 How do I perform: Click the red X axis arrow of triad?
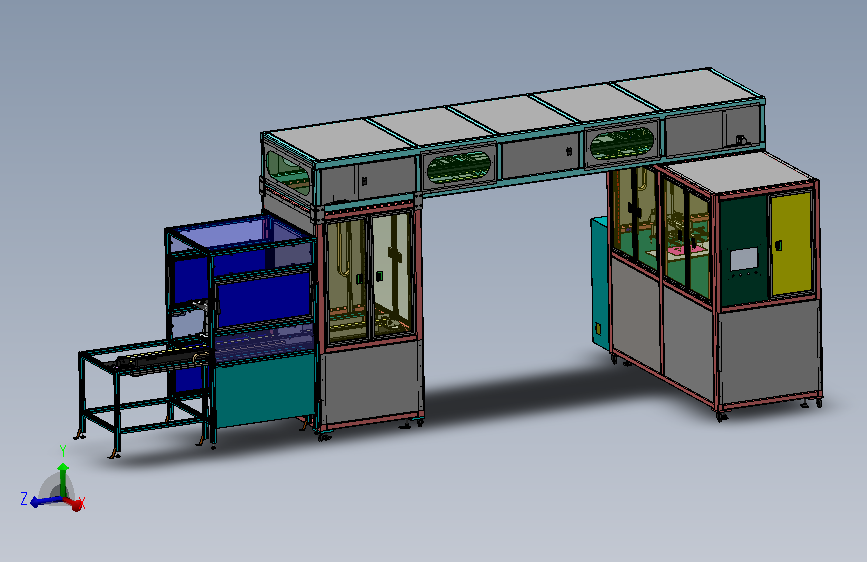(74, 502)
